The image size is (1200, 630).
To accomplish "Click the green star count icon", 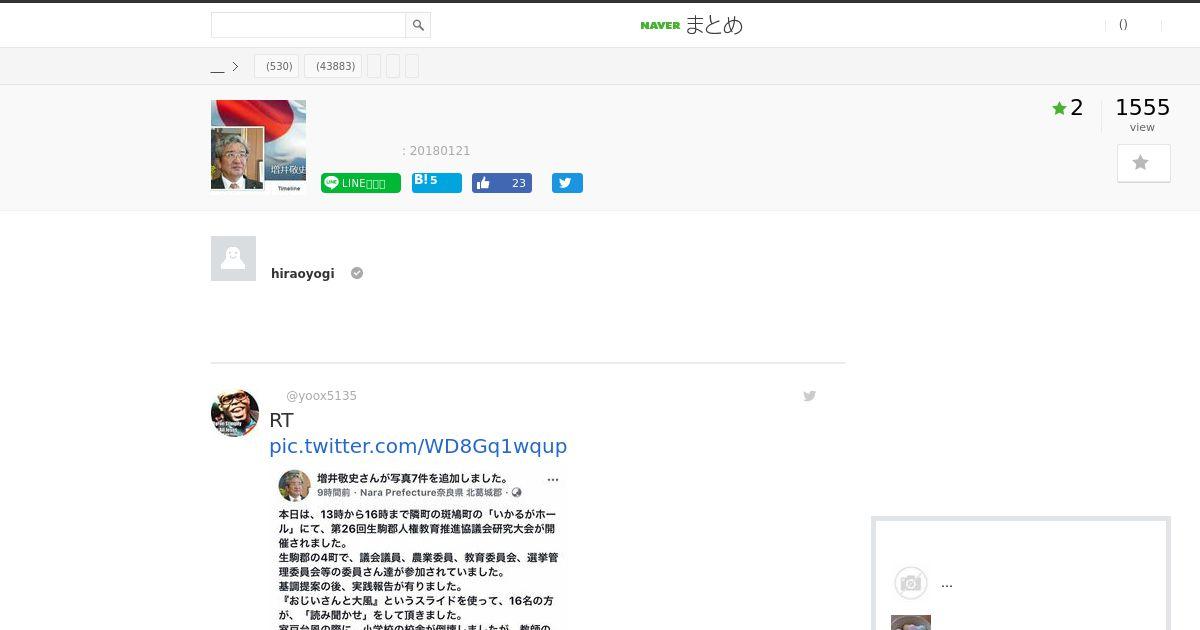I will [x=1059, y=108].
